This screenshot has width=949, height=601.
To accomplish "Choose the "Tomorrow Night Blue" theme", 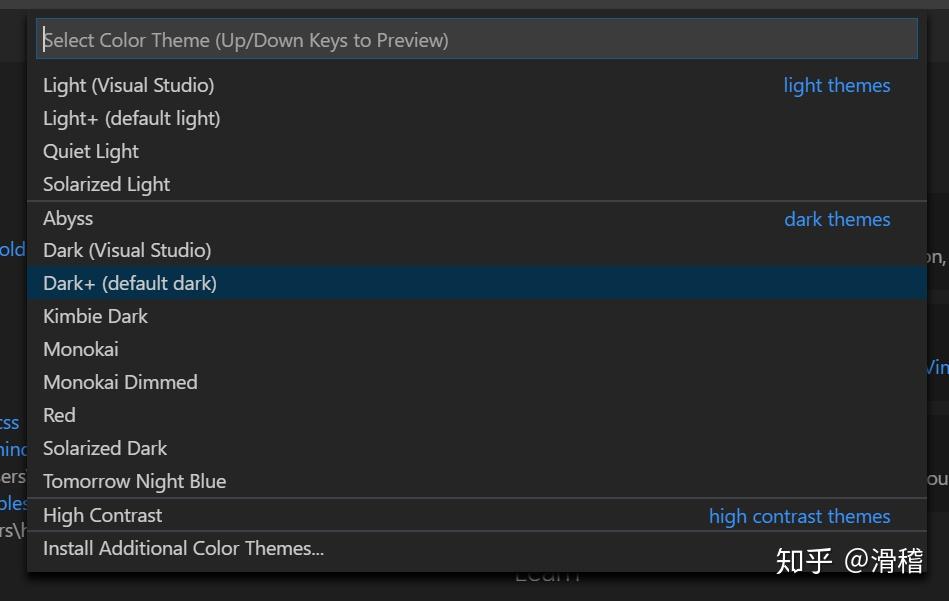I will [x=134, y=481].
